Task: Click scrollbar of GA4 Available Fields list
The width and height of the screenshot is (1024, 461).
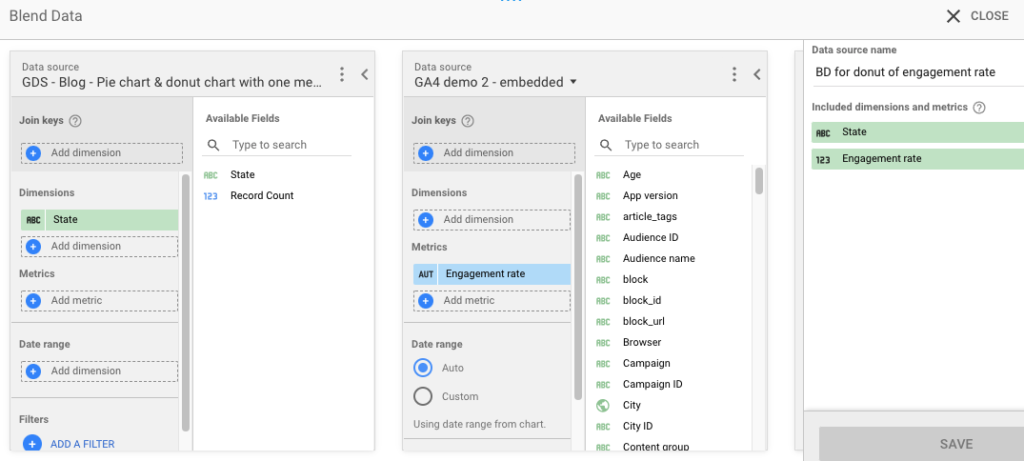Action: [x=759, y=181]
